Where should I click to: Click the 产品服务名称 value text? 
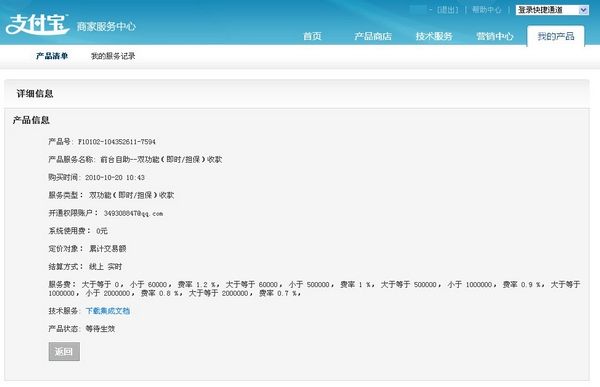pyautogui.click(x=161, y=160)
